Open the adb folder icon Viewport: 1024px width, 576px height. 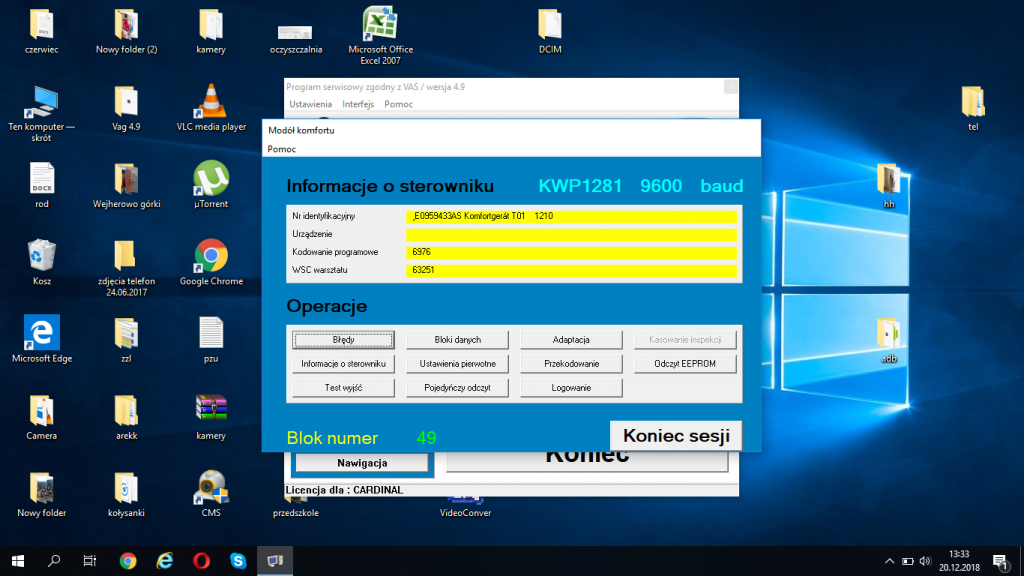888,333
